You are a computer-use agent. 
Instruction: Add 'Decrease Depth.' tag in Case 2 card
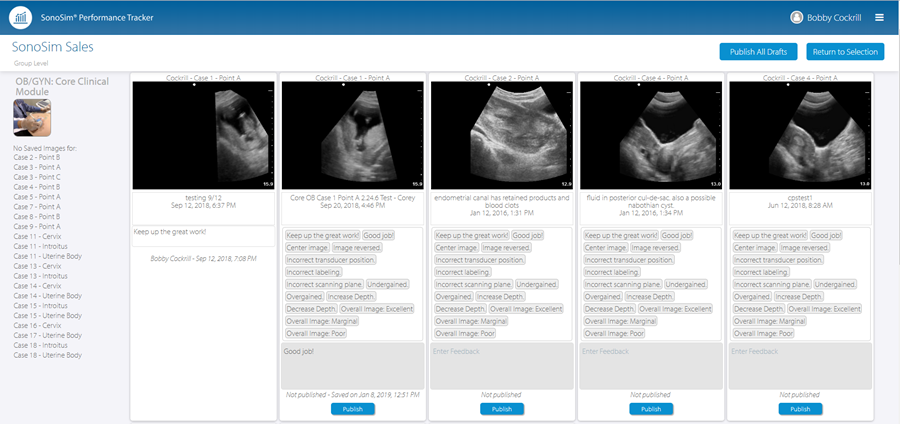pos(460,309)
